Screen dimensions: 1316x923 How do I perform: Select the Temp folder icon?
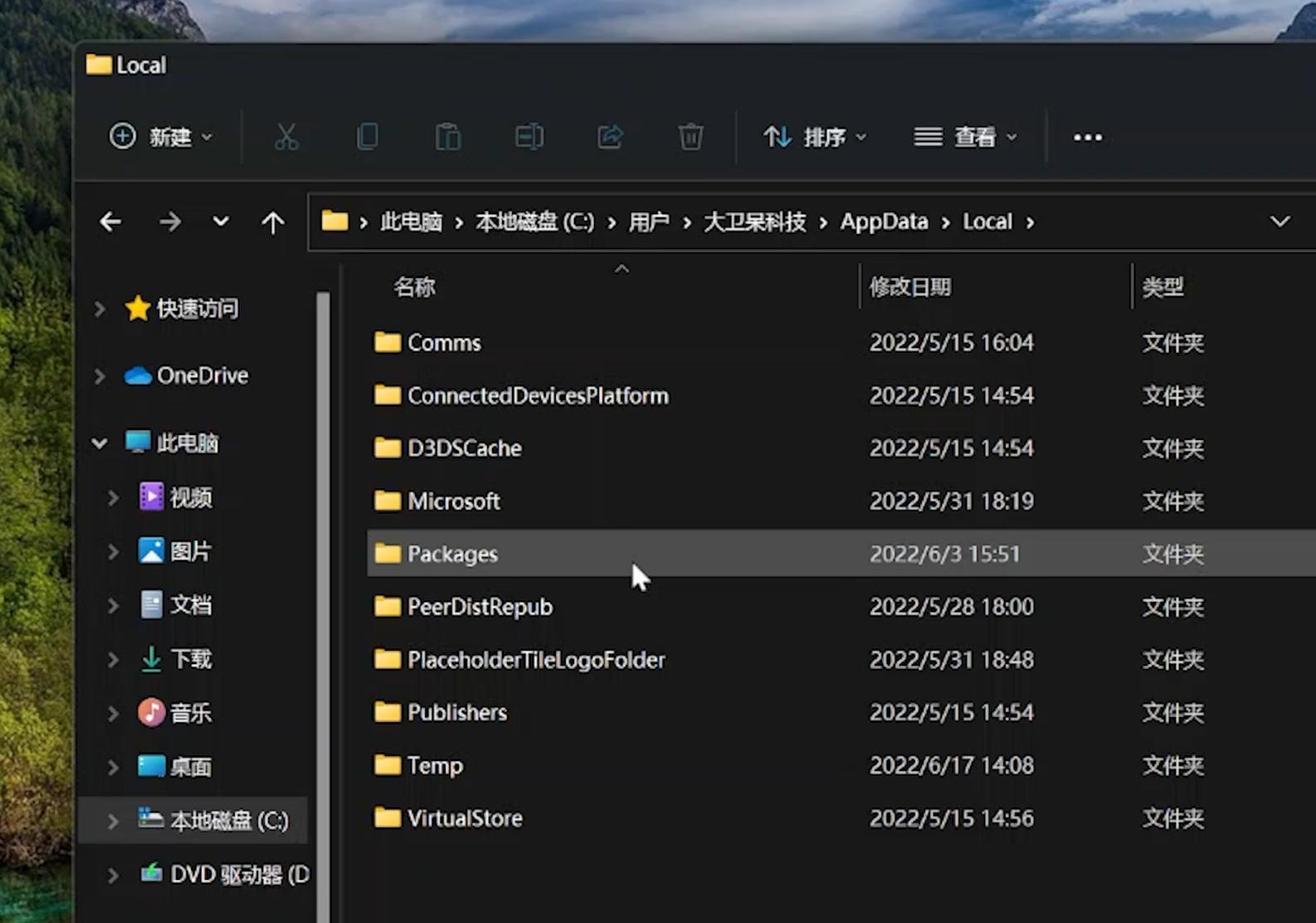[x=387, y=765]
